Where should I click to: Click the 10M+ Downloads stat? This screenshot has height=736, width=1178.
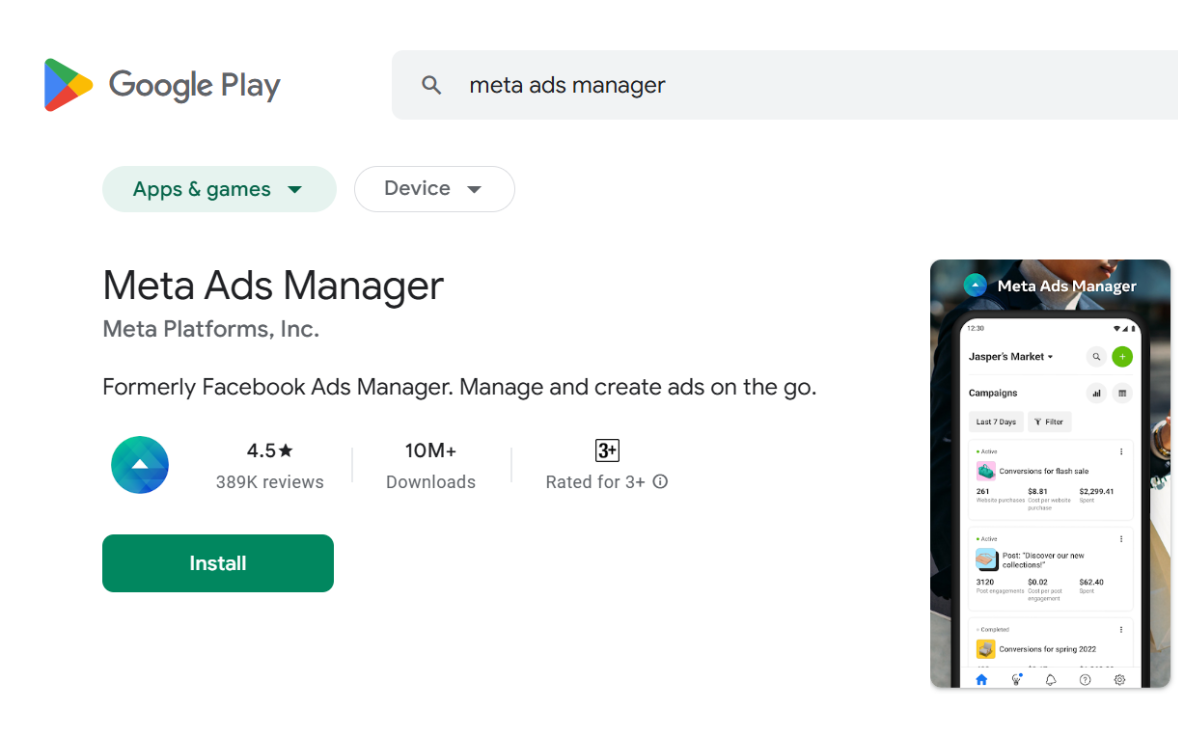pos(431,465)
